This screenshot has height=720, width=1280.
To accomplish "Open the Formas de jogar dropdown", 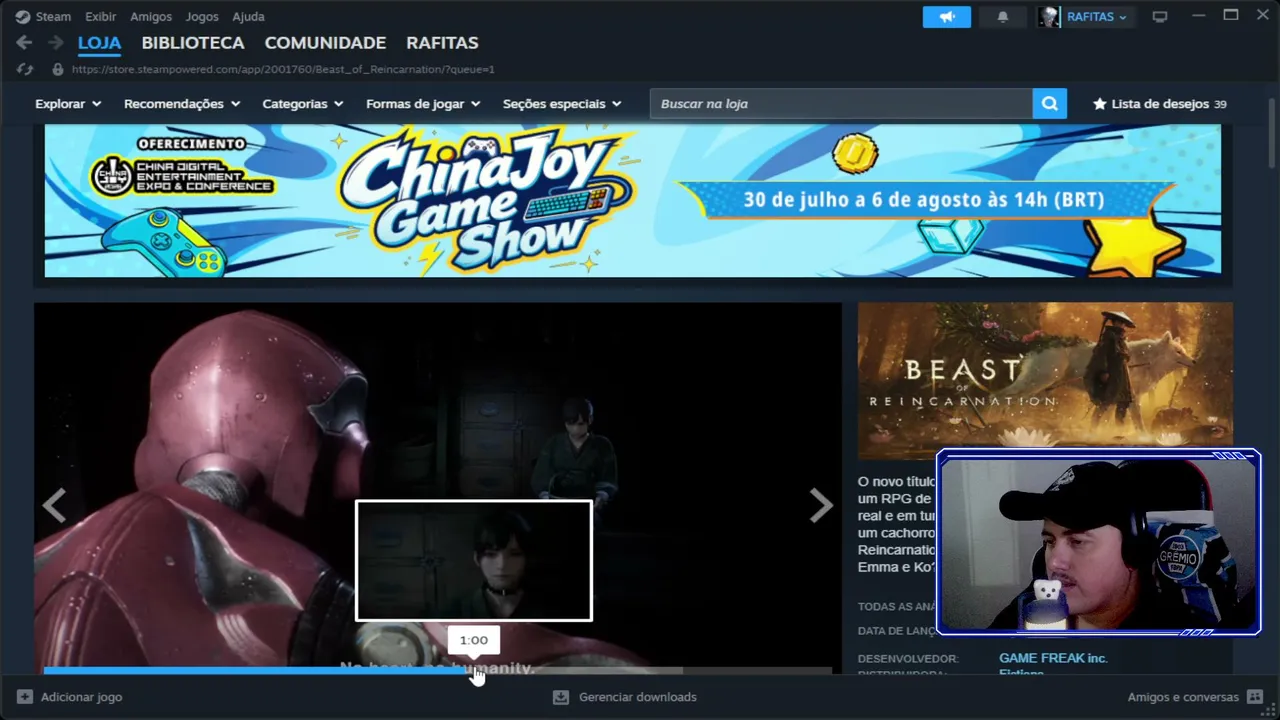I will [x=423, y=104].
